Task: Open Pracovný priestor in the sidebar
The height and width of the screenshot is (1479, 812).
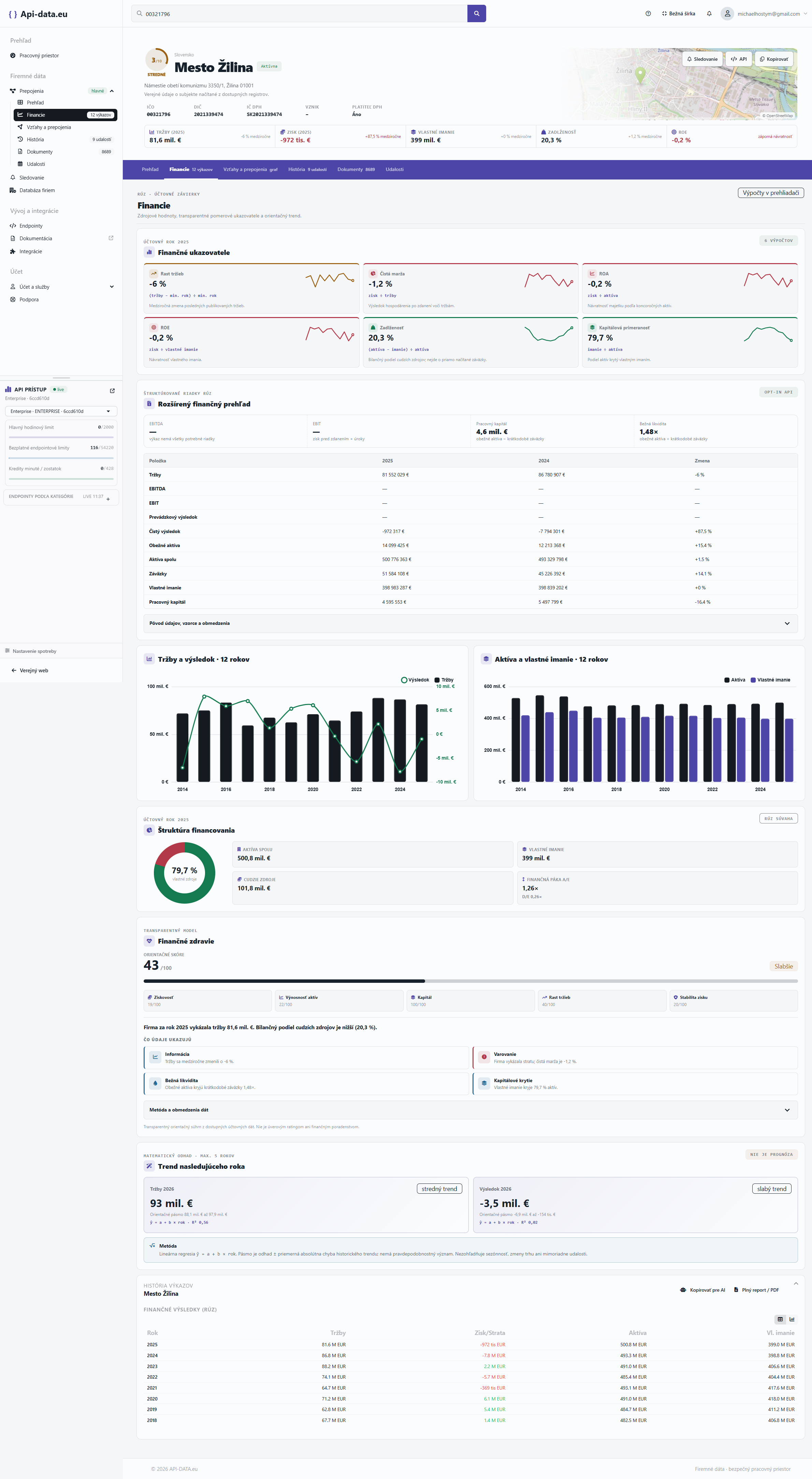Action: [x=61, y=56]
